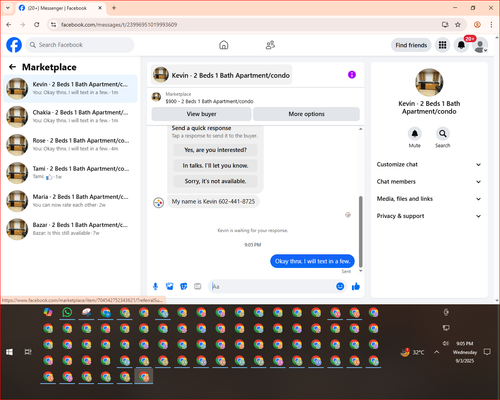Send quick reply 'In talks. I'll let you know.'
Screen dimensions: 500x400
pos(215,166)
